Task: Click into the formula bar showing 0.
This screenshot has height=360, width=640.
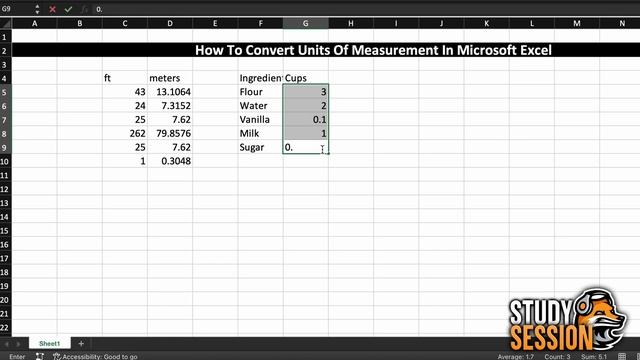Action: point(366,9)
